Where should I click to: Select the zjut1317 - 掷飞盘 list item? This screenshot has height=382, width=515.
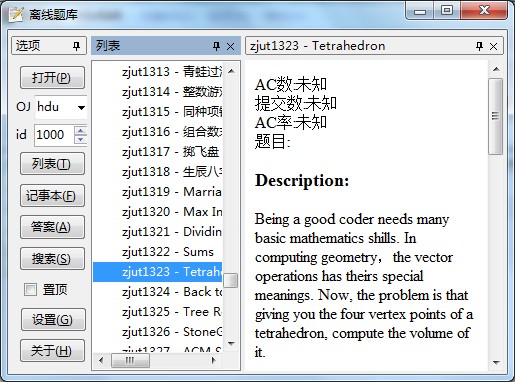[157, 152]
